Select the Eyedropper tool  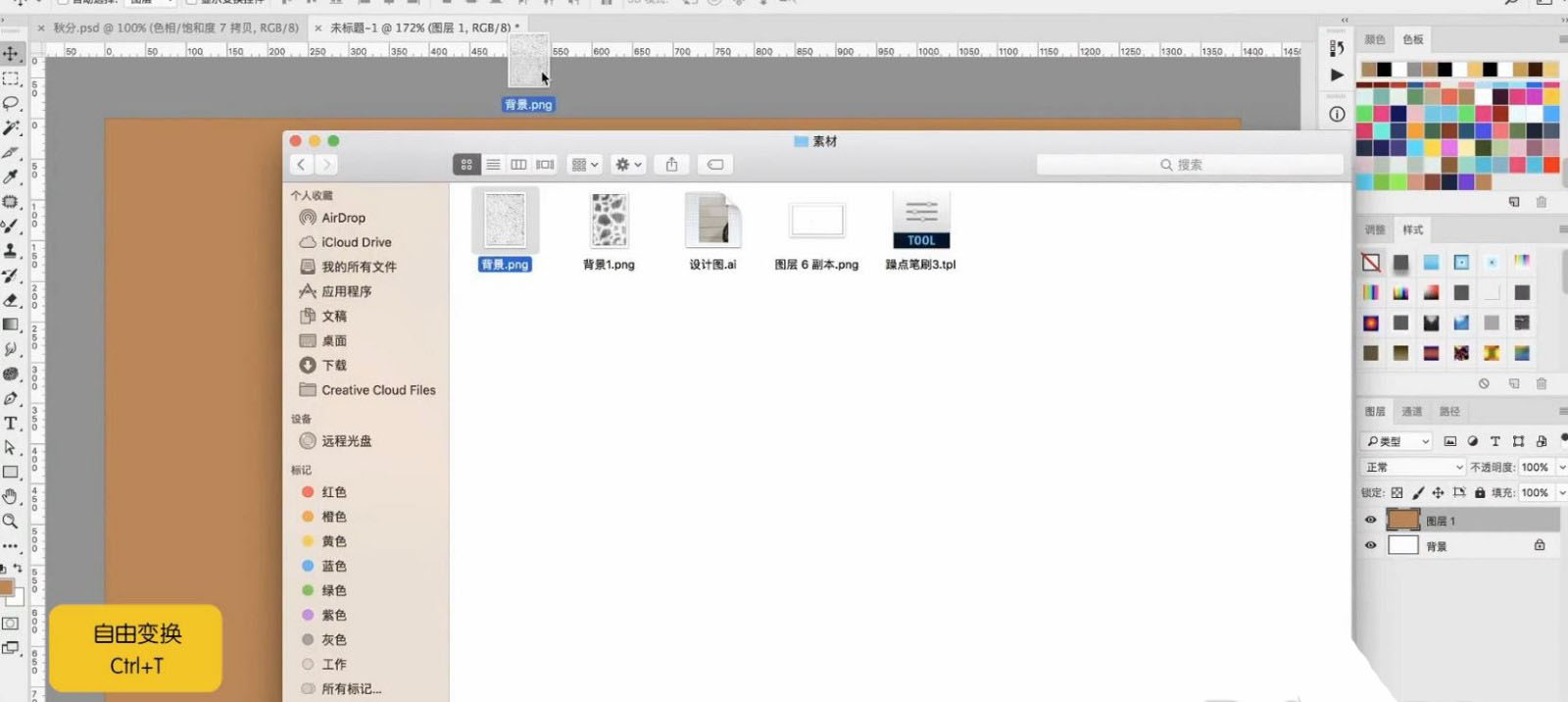11,176
